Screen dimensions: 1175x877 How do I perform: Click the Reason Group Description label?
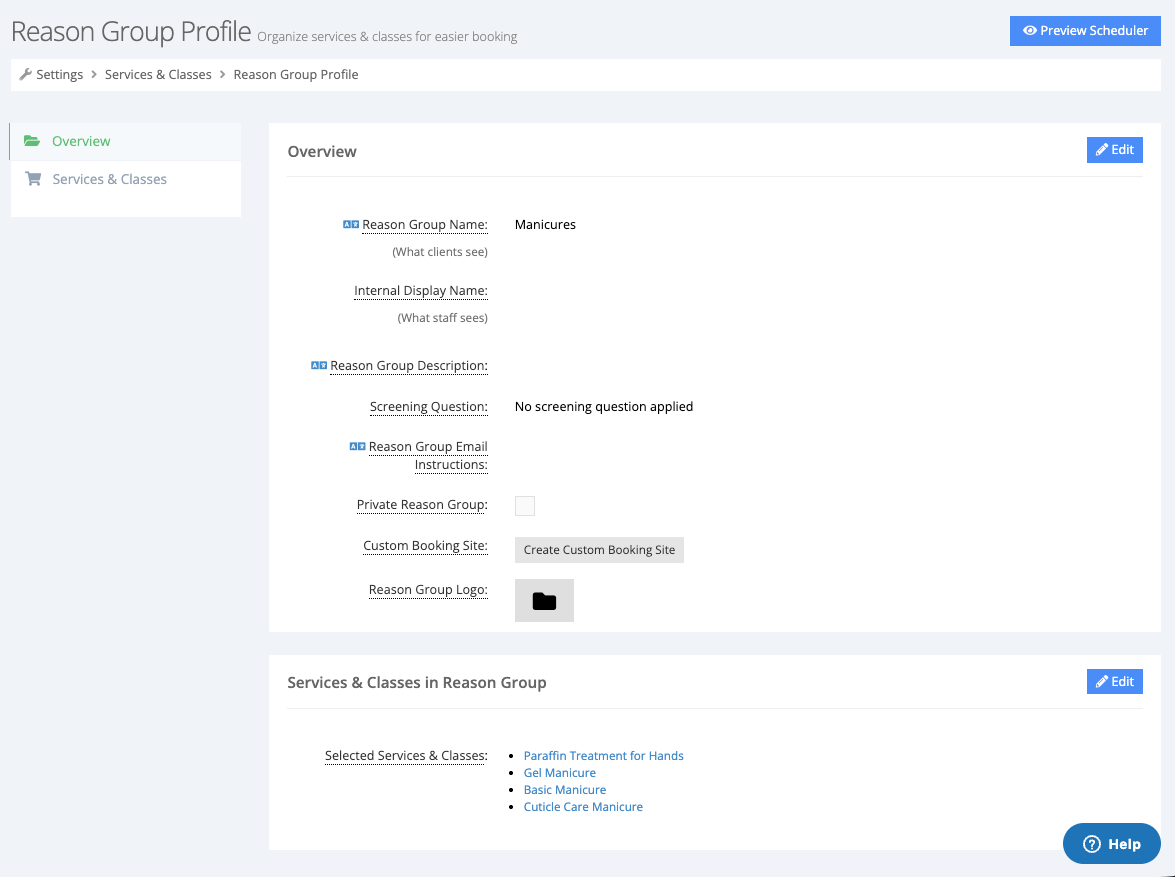[x=408, y=366]
